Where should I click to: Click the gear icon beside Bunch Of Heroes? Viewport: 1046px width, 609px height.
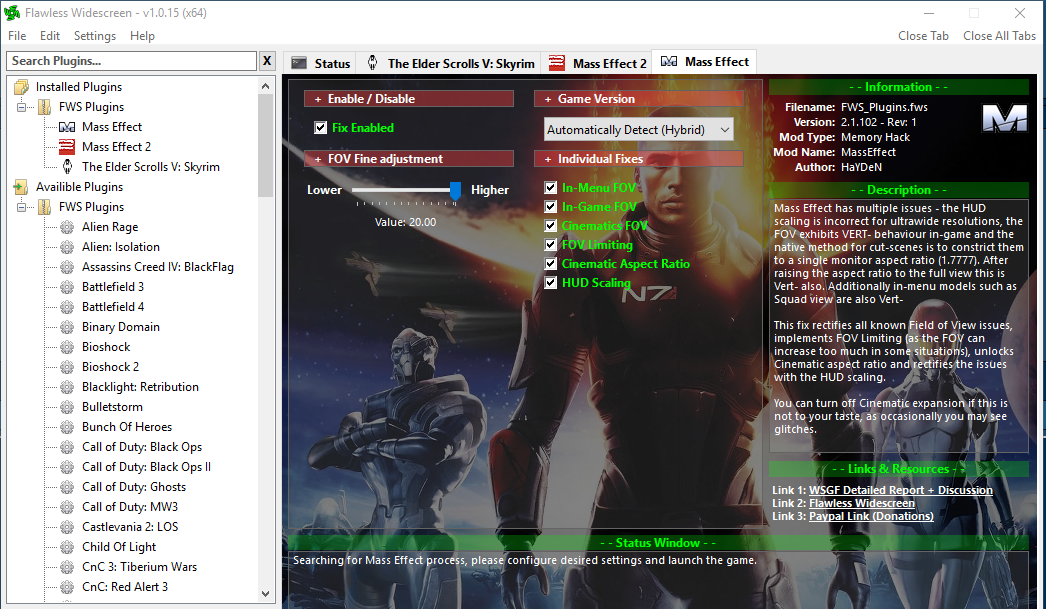67,427
